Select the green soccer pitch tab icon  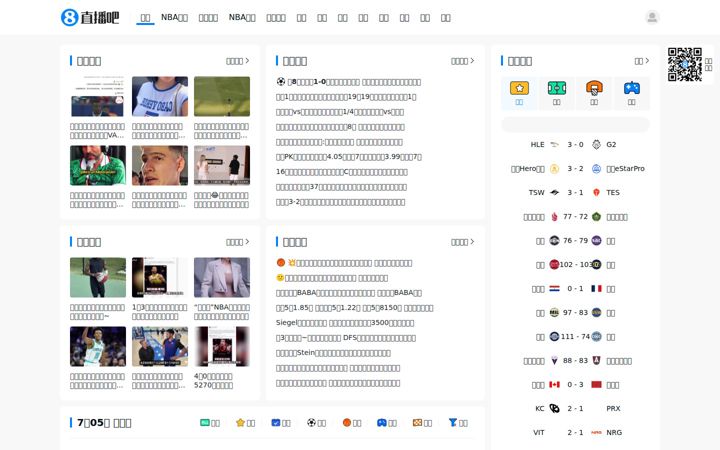point(557,88)
